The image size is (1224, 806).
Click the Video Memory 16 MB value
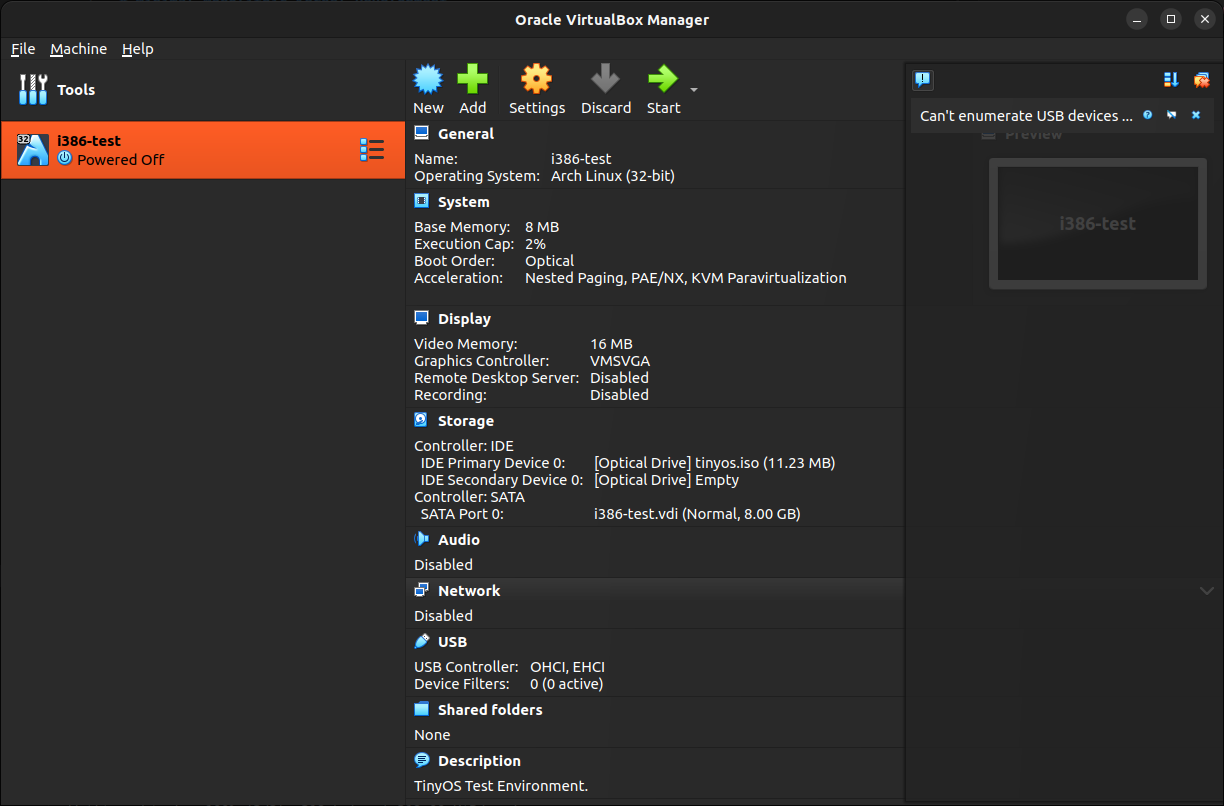tap(611, 344)
